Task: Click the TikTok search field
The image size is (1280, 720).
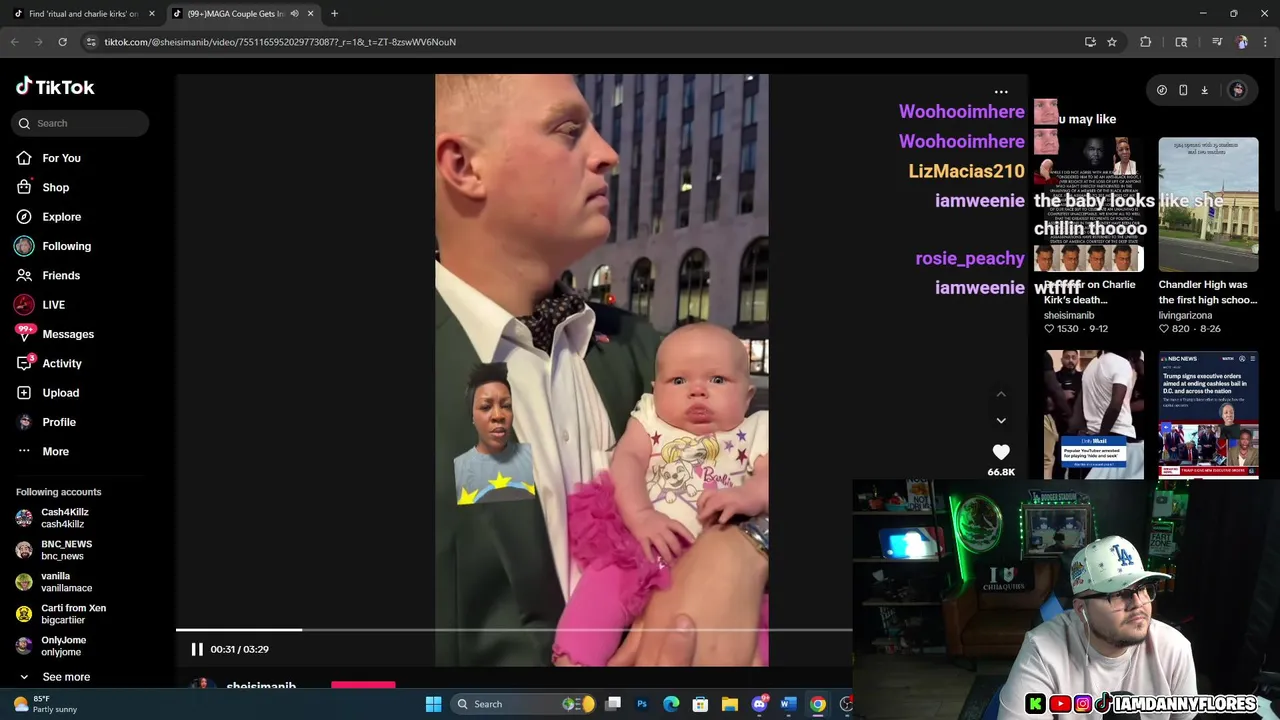Action: (80, 123)
